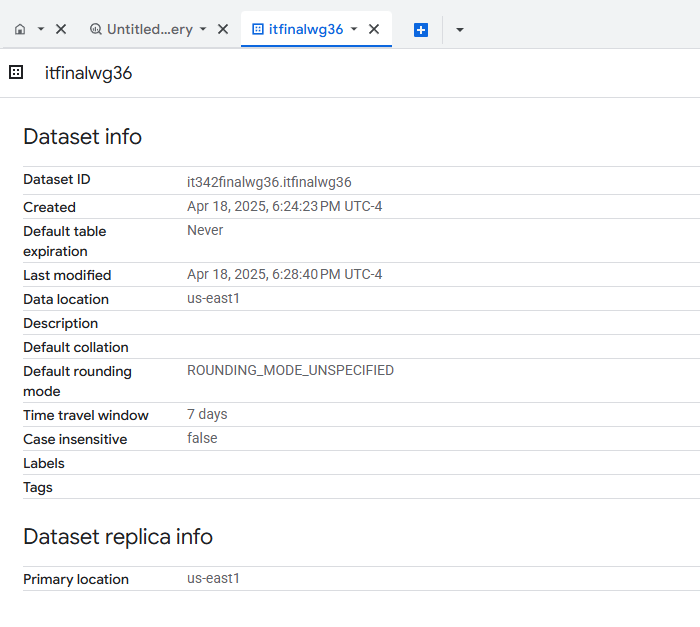Image resolution: width=700 pixels, height=627 pixels.
Task: Click the dataset icon beside the itfinalwg36 title
Action: pyautogui.click(x=16, y=72)
